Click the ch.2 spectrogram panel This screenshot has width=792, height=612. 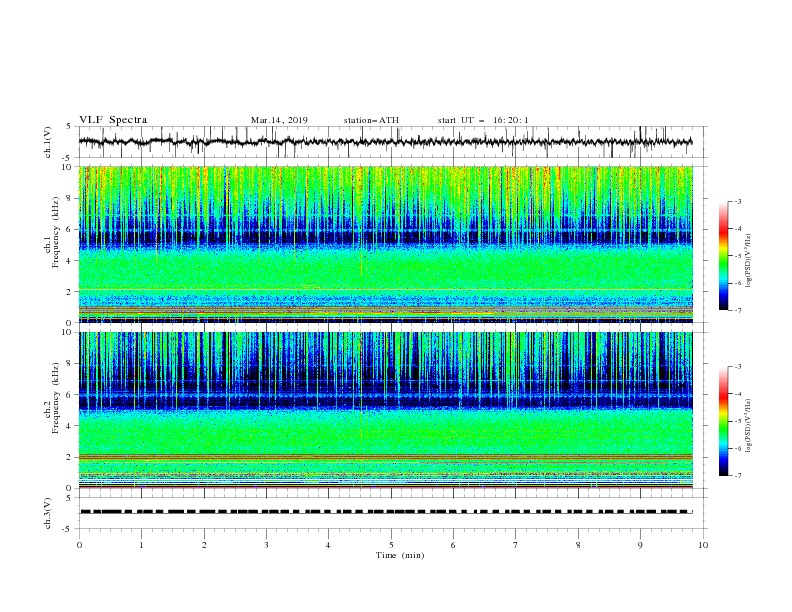coord(386,410)
